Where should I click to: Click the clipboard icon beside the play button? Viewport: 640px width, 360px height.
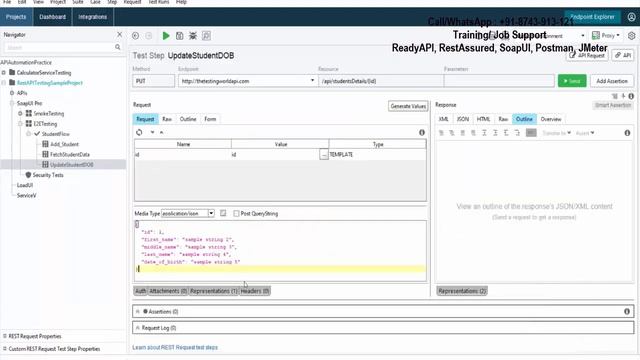point(180,36)
